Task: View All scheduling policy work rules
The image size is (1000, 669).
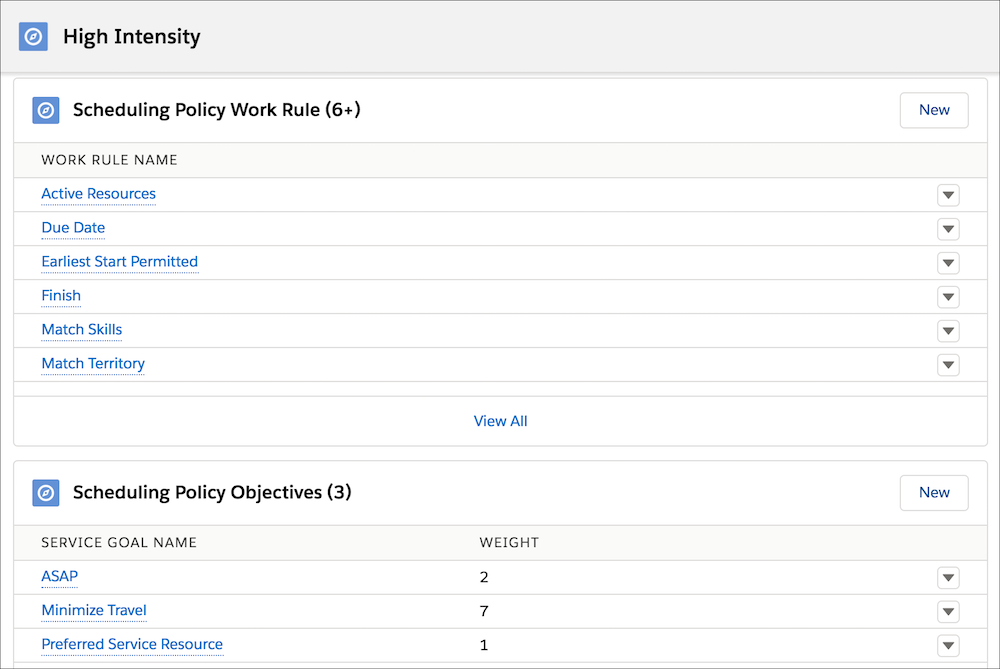Action: pos(500,421)
